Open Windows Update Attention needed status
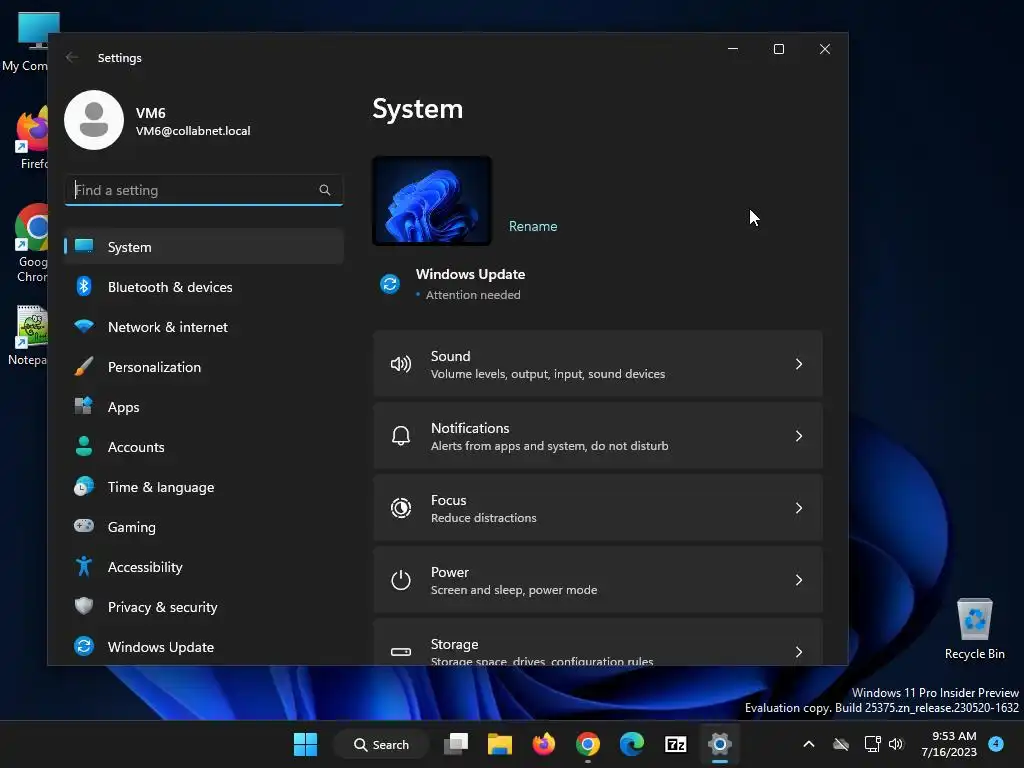The width and height of the screenshot is (1024, 768). (x=470, y=284)
